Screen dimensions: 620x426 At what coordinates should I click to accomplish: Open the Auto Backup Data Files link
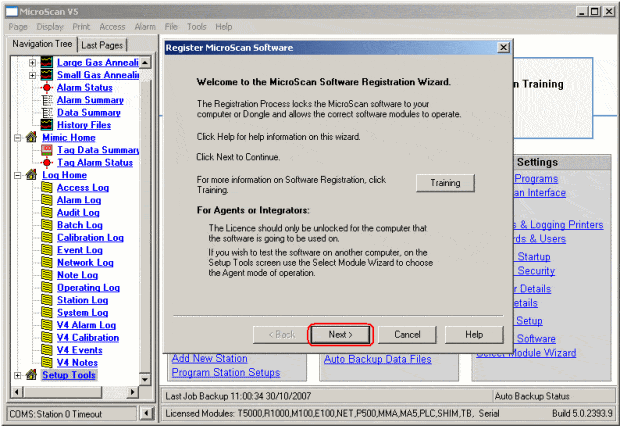pyautogui.click(x=376, y=358)
